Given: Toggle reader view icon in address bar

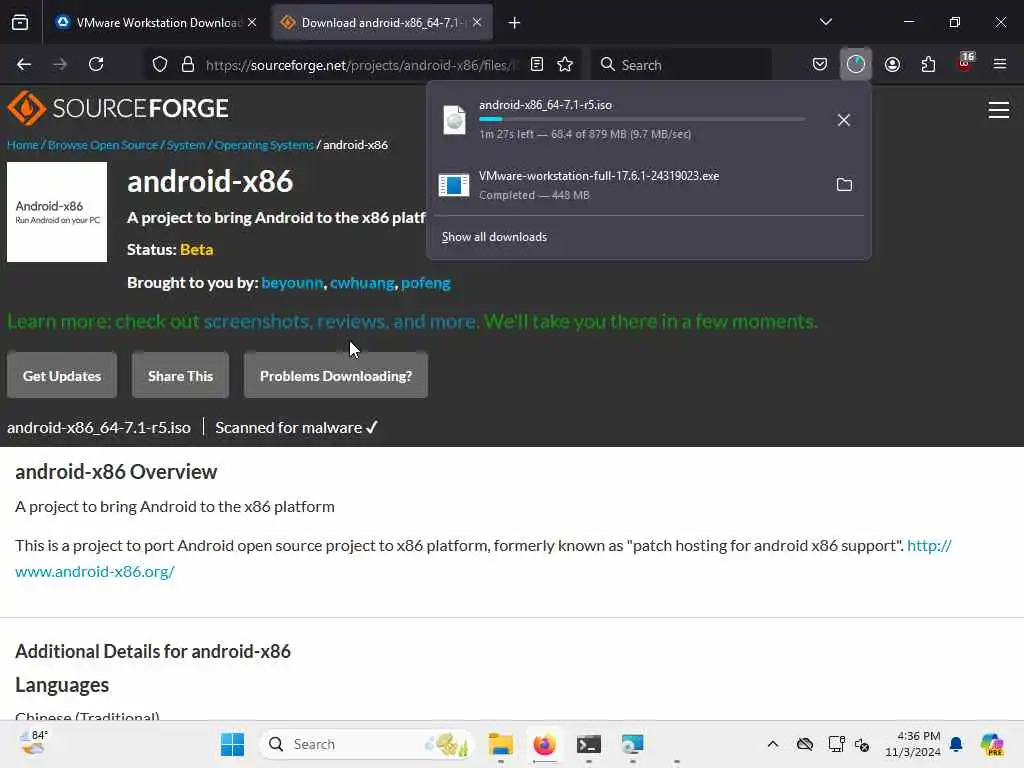Looking at the screenshot, I should [x=537, y=64].
